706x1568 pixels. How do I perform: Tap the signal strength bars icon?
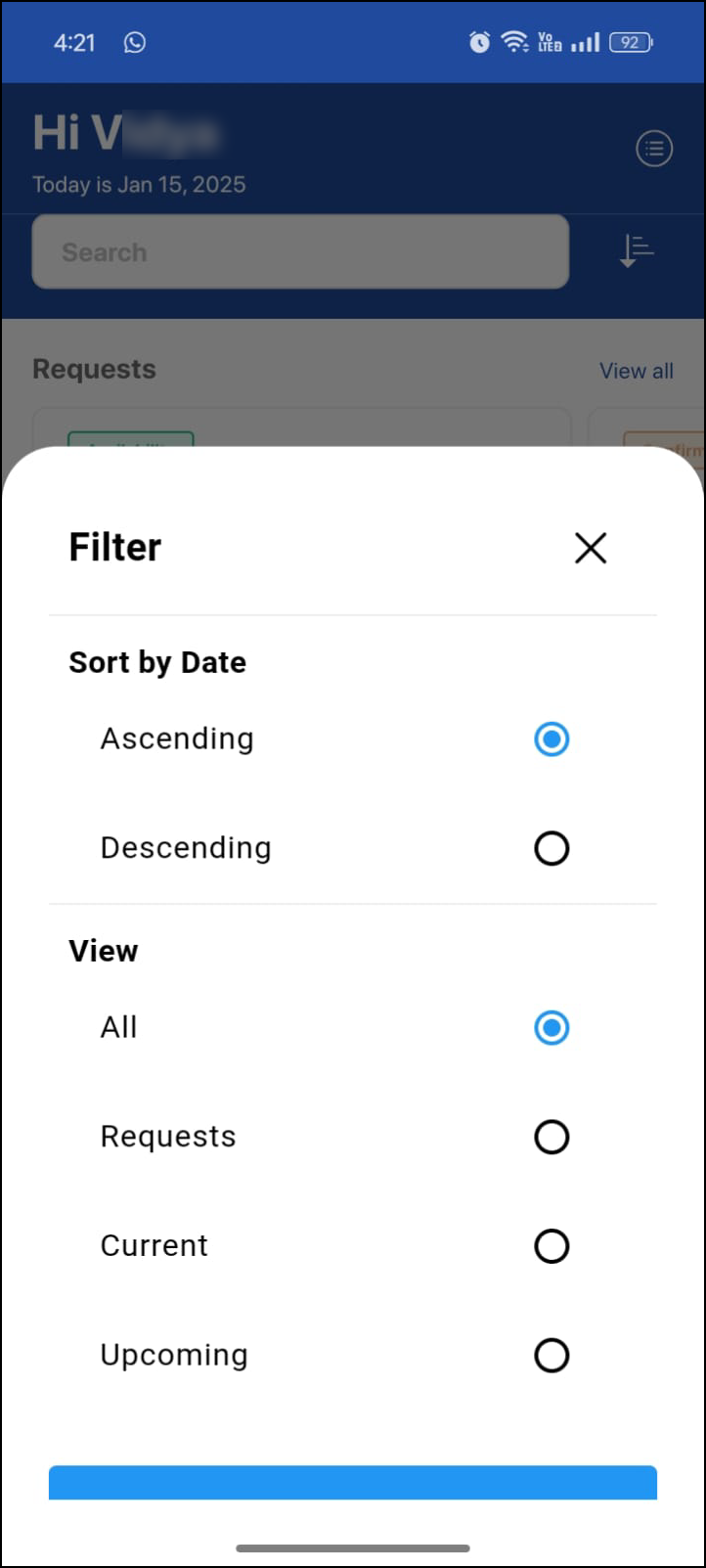[585, 42]
